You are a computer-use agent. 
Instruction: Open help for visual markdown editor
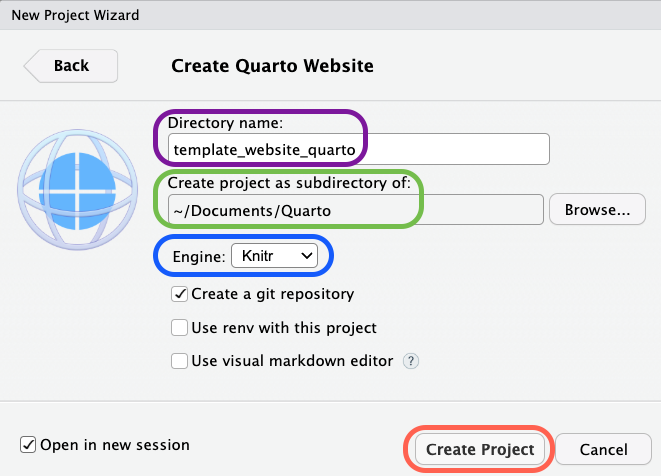coord(410,361)
